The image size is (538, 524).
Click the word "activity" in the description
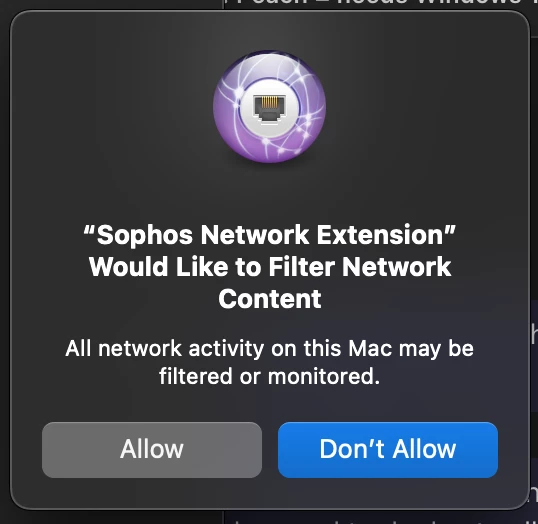[x=226, y=349]
